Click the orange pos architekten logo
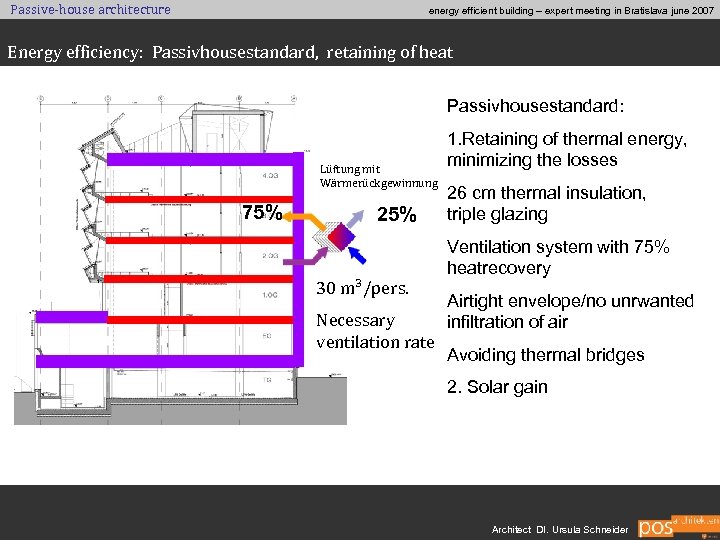 coord(678,526)
